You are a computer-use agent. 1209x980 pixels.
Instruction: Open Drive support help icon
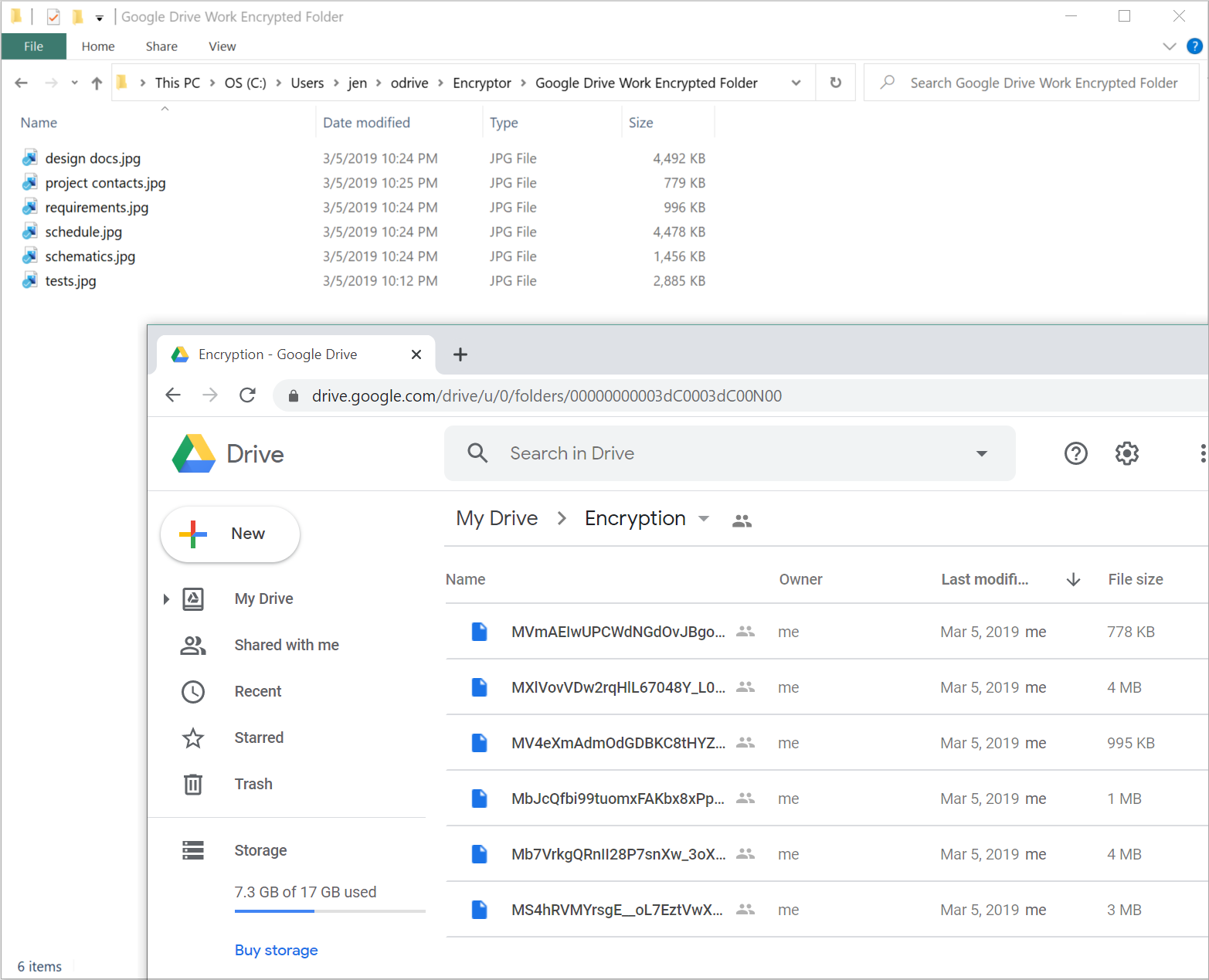coord(1076,453)
